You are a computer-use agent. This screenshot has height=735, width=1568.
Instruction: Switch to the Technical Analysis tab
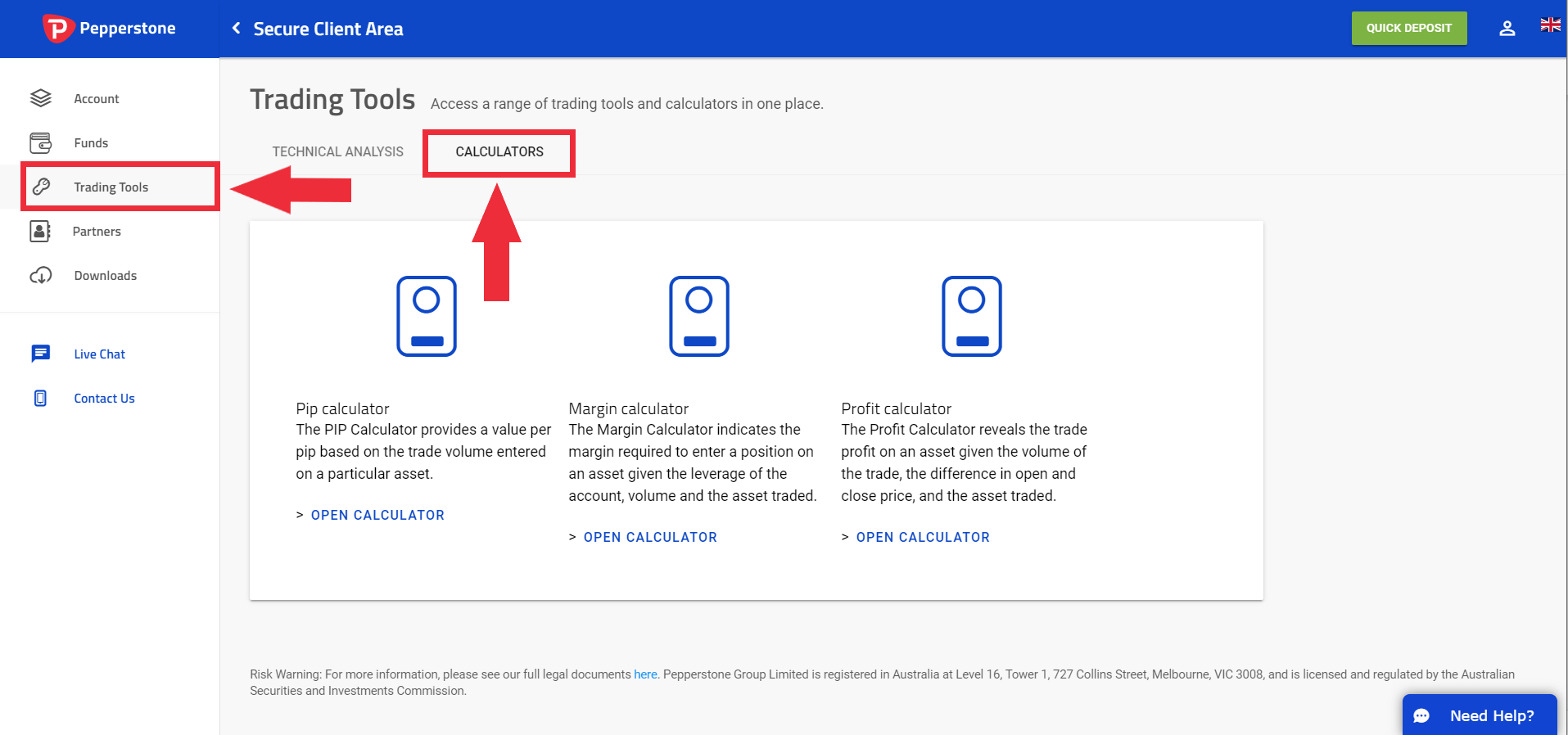tap(337, 151)
